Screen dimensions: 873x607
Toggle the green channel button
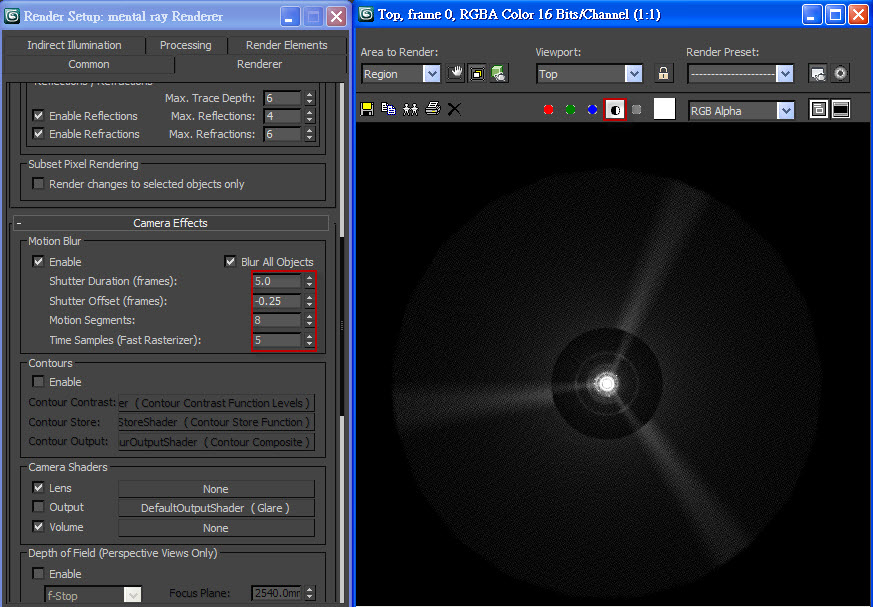(x=570, y=110)
